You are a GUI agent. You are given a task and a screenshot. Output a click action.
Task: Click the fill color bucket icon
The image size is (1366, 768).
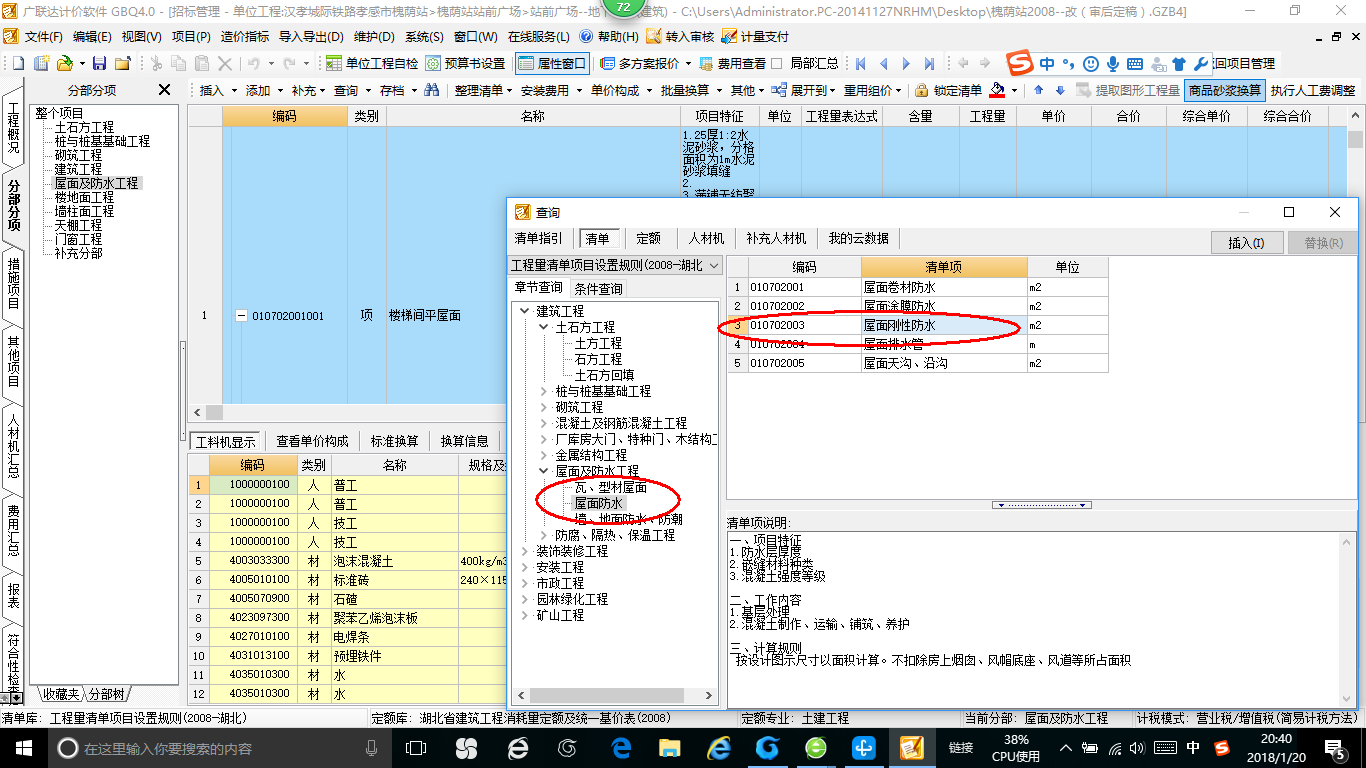click(997, 90)
